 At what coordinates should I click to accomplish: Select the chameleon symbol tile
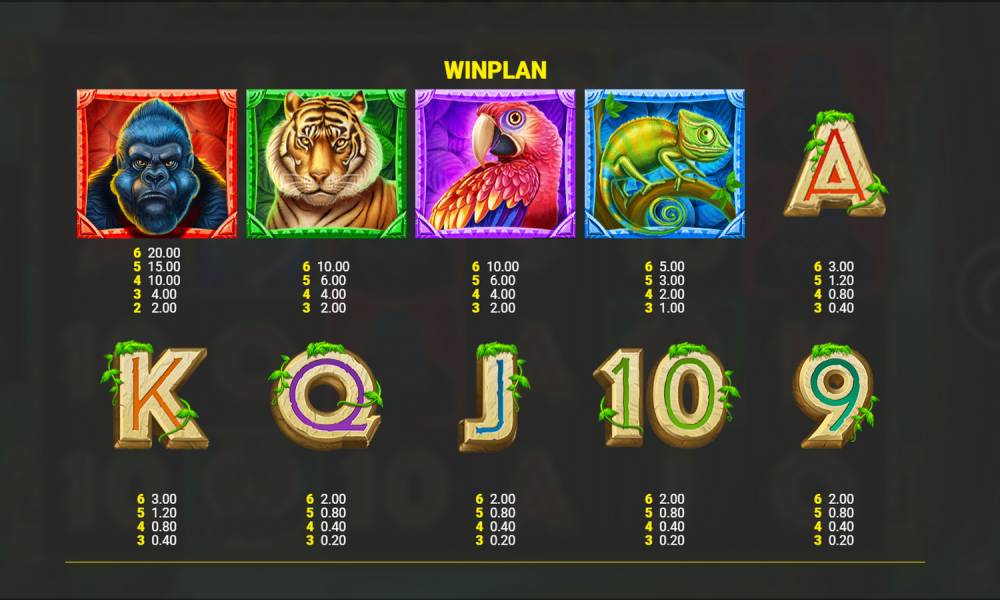click(x=665, y=163)
